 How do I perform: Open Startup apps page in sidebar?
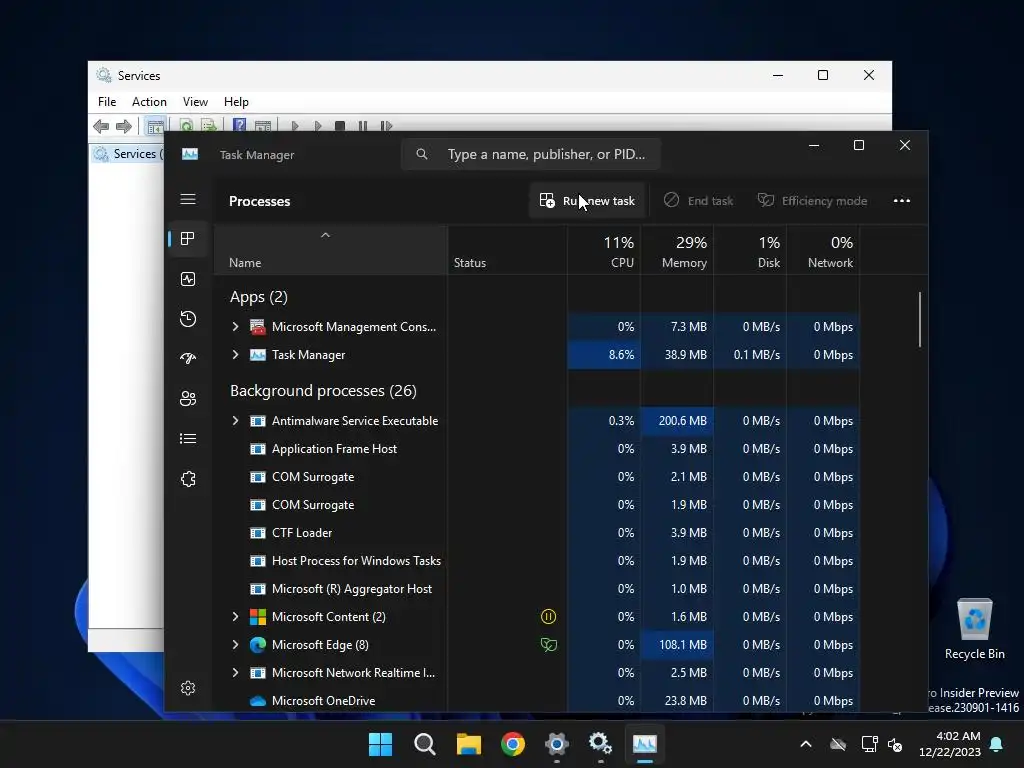click(x=188, y=358)
